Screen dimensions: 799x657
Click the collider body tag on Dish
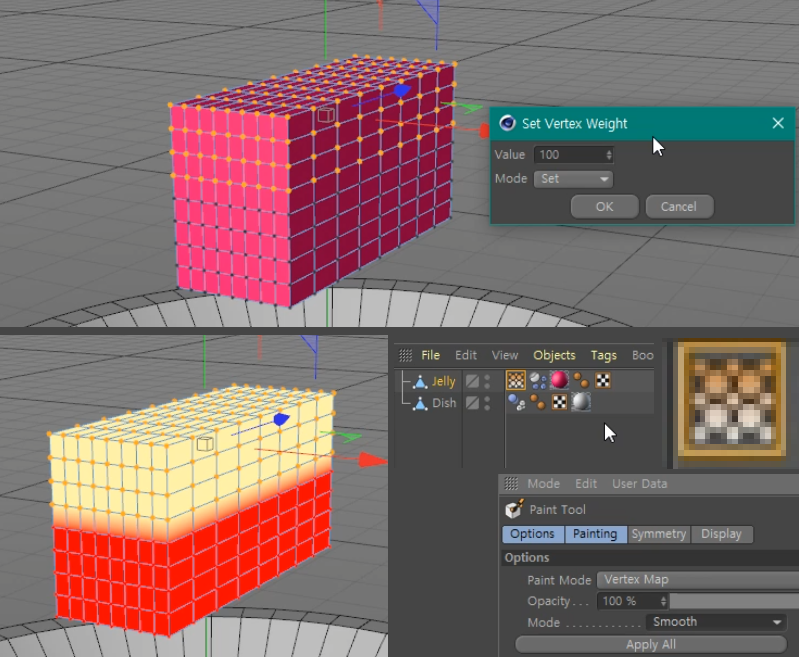(x=516, y=402)
